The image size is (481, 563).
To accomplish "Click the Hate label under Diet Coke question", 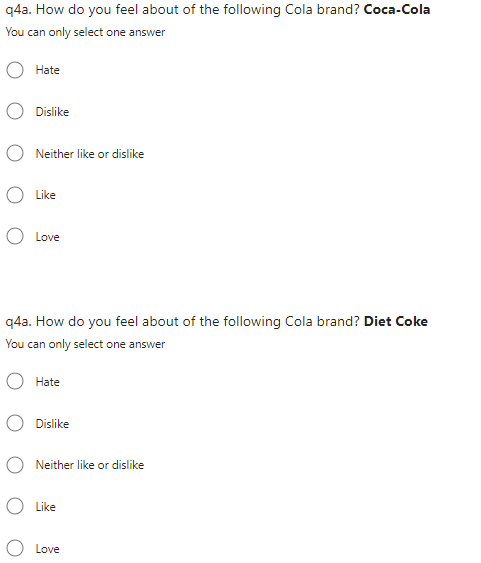I will 47,382.
